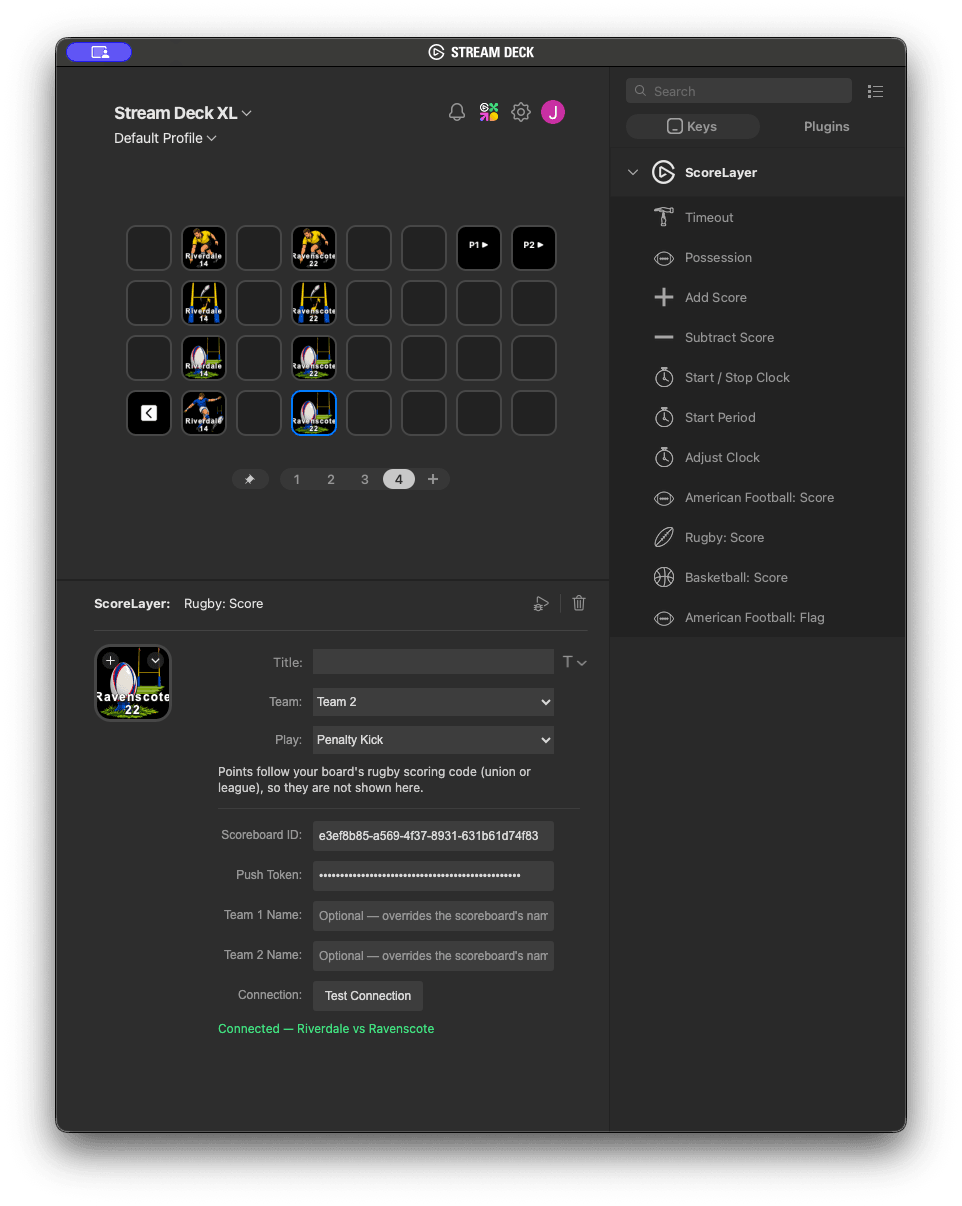Choose the Basketball: Score action

757,577
